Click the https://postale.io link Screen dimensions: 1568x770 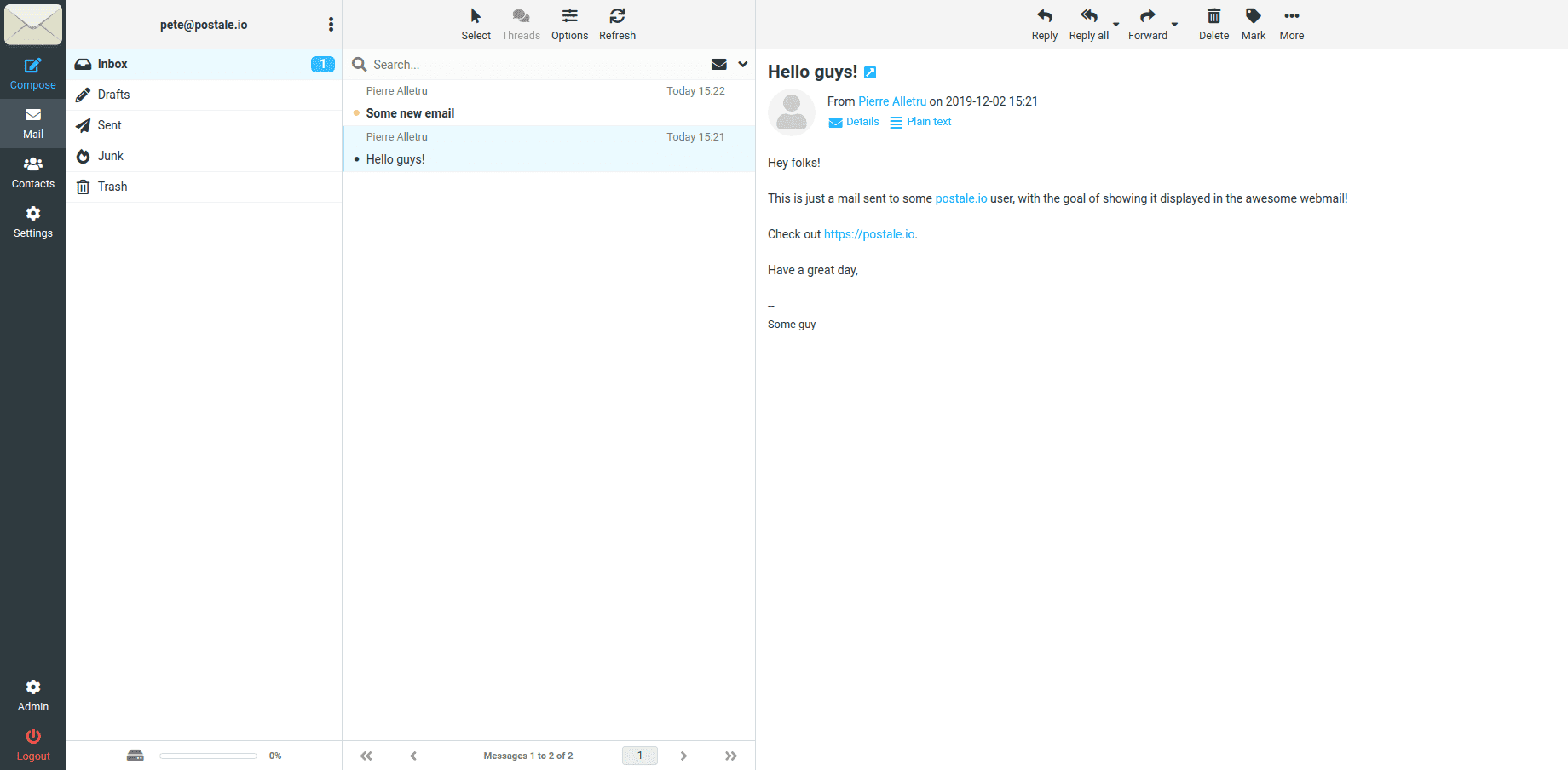(868, 234)
